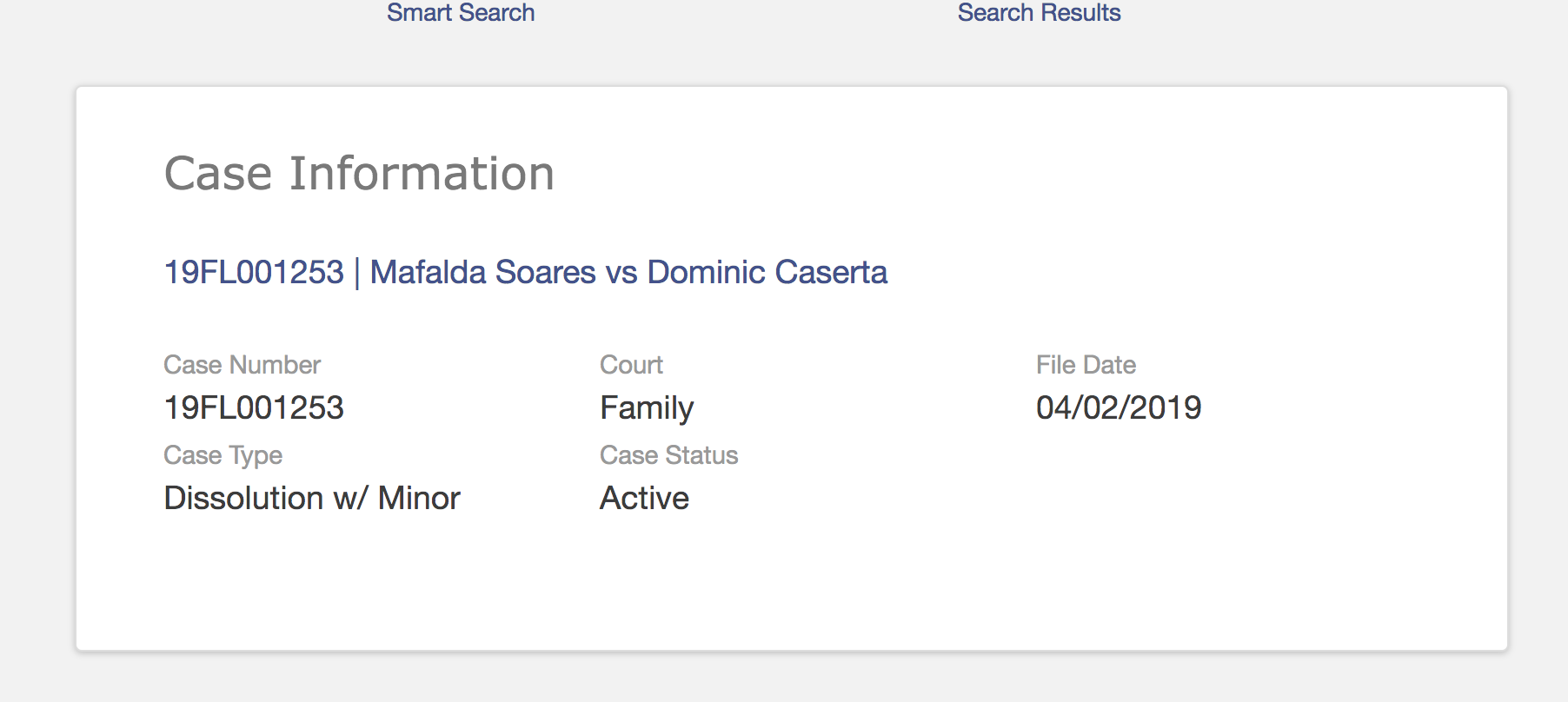The image size is (1568, 702).
Task: Switch to the Search Results tab
Action: tap(1039, 13)
